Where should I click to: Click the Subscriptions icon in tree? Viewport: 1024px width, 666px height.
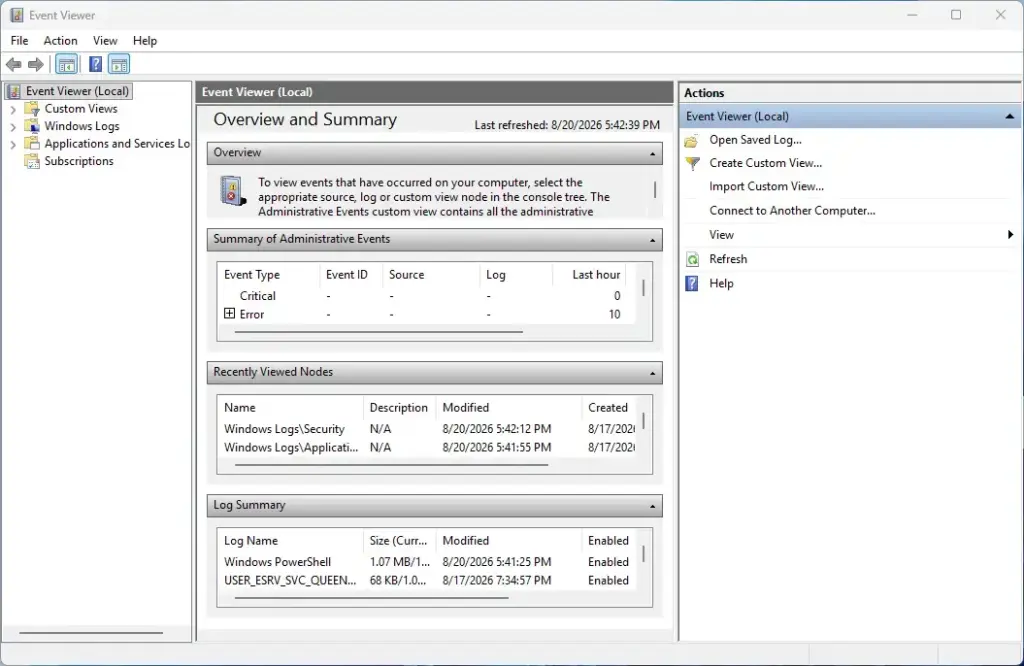32,161
